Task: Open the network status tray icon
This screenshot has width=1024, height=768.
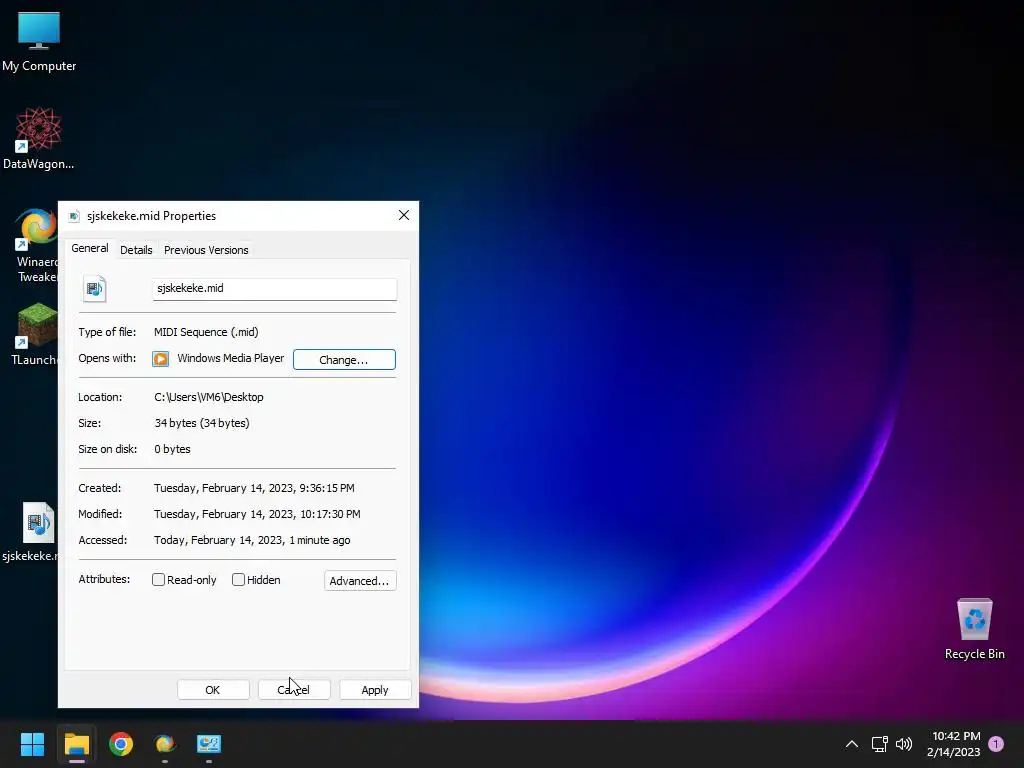Action: (879, 744)
